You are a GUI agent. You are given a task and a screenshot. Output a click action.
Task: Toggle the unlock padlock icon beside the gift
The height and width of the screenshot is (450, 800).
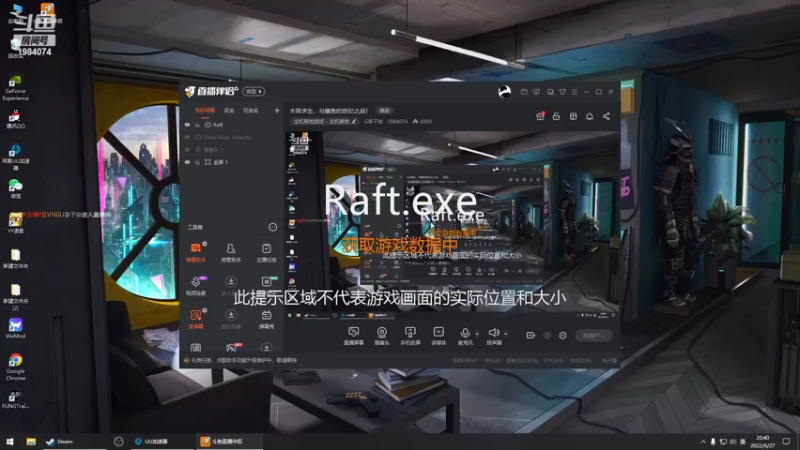(556, 116)
